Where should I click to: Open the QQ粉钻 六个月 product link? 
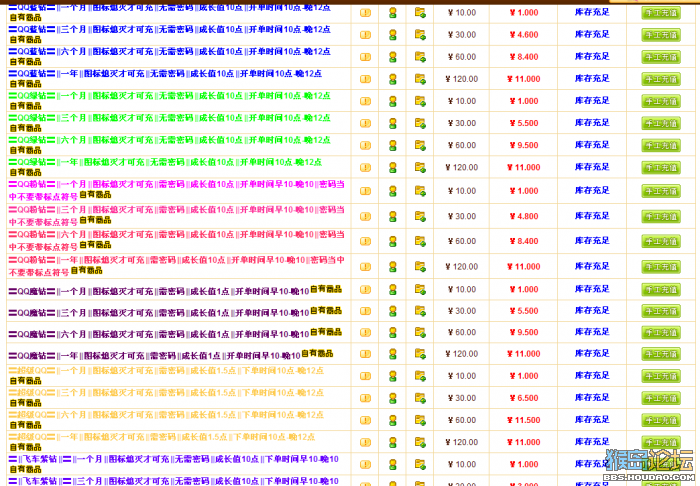click(176, 241)
